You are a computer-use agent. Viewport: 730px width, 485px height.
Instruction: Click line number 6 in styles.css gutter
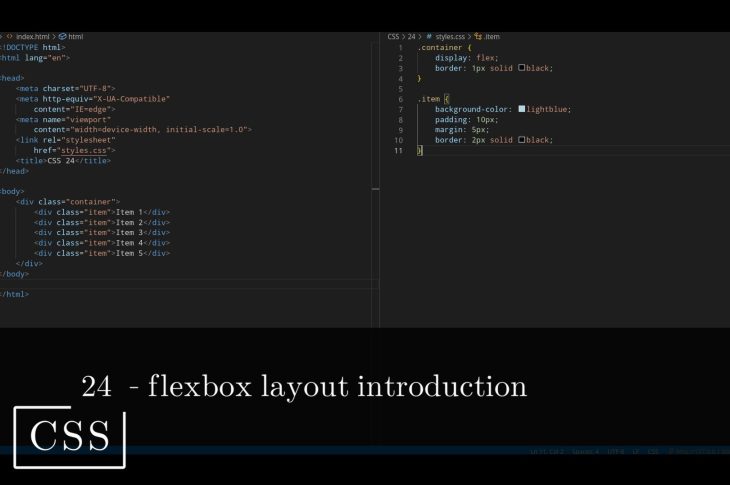[x=400, y=99]
